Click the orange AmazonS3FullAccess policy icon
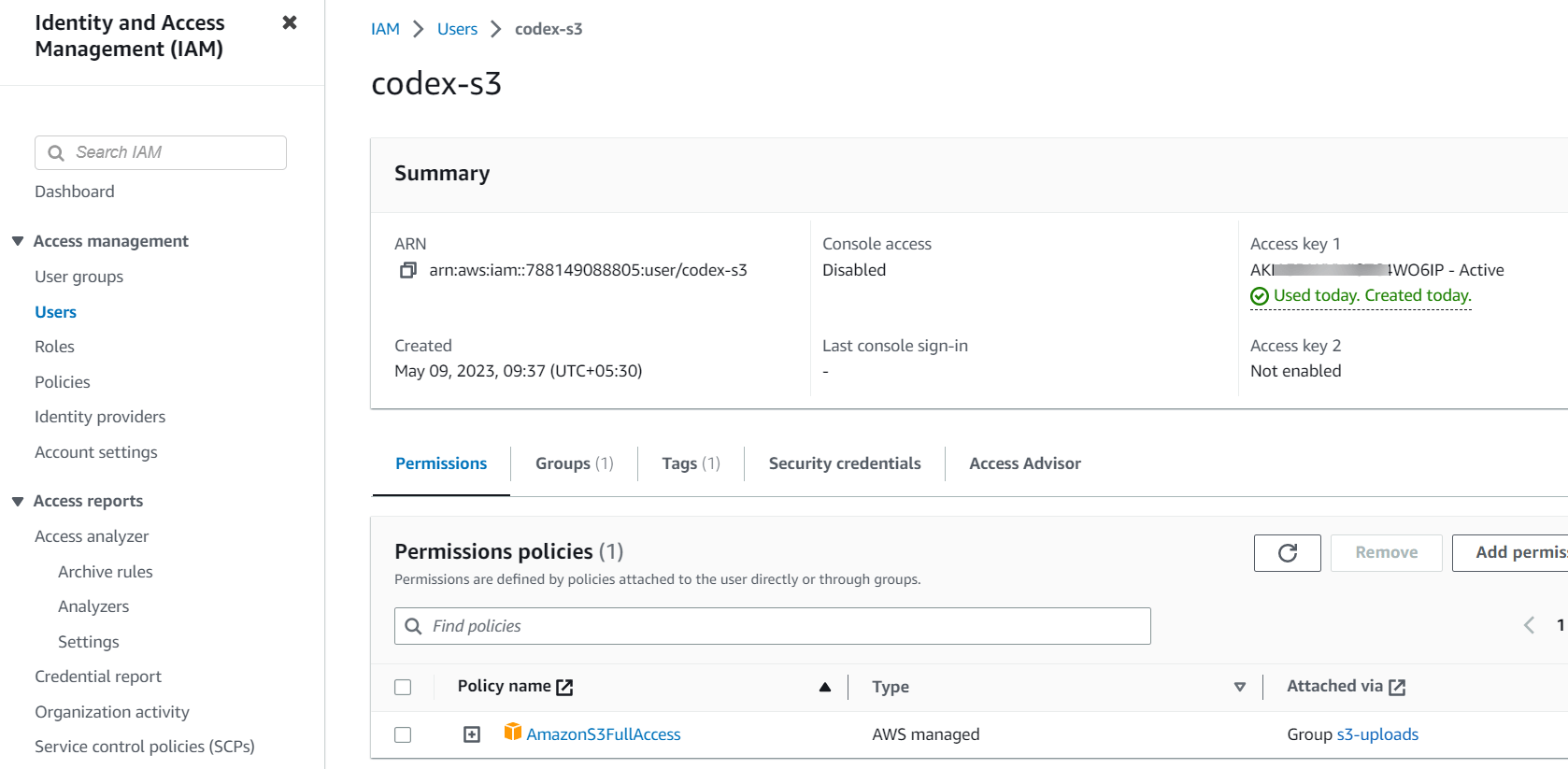1568x769 pixels. click(x=512, y=732)
